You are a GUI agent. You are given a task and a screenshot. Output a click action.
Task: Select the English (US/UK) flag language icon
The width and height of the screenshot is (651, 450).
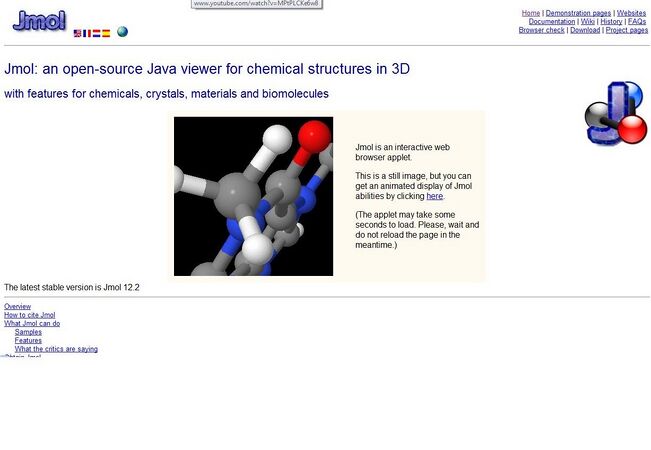tap(77, 33)
